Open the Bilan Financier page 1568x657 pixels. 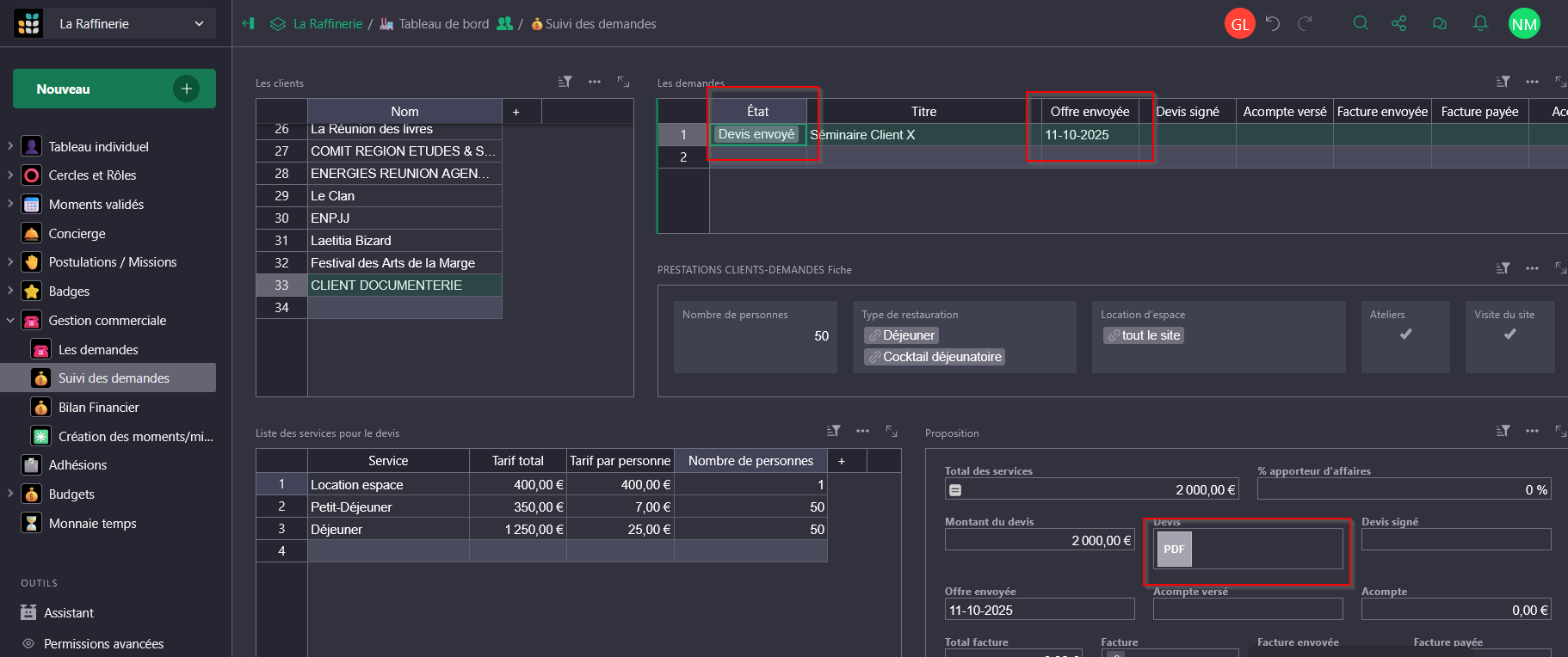point(98,408)
